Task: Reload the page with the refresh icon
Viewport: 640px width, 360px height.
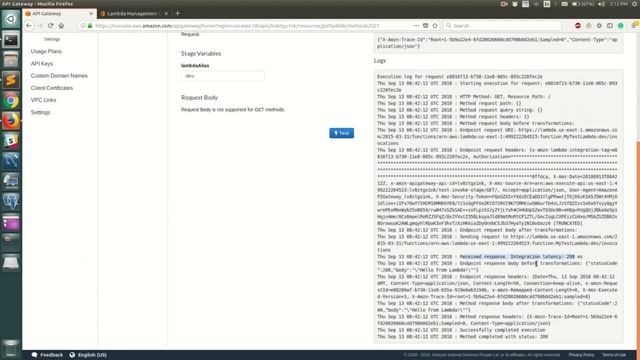Action: pyautogui.click(x=51, y=25)
